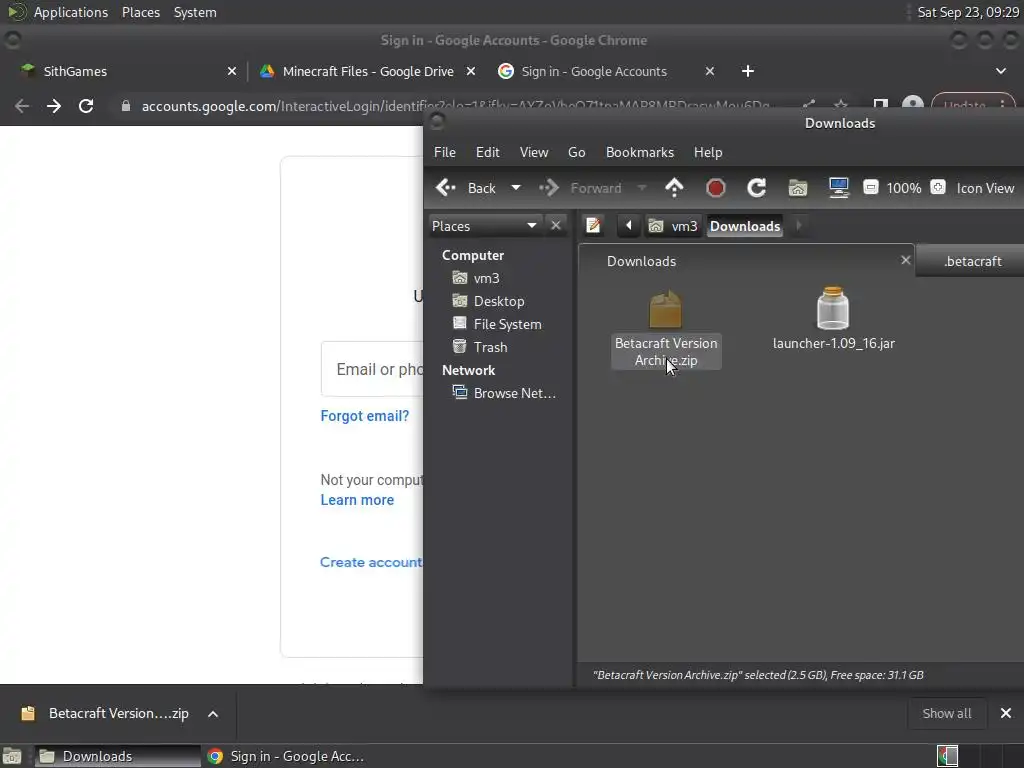The image size is (1024, 768).
Task: Click the Forgot email? link
Action: click(x=364, y=416)
